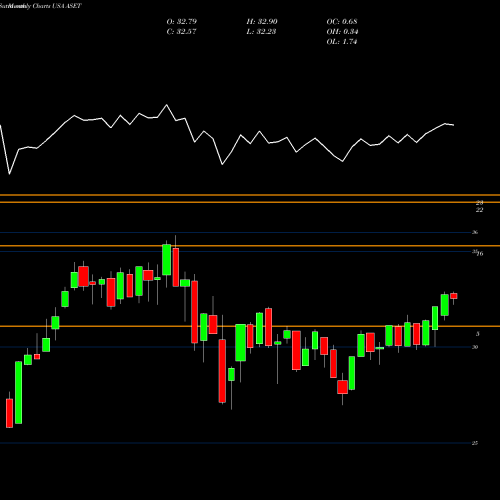Click the axis label '16'

pyautogui.click(x=480, y=254)
